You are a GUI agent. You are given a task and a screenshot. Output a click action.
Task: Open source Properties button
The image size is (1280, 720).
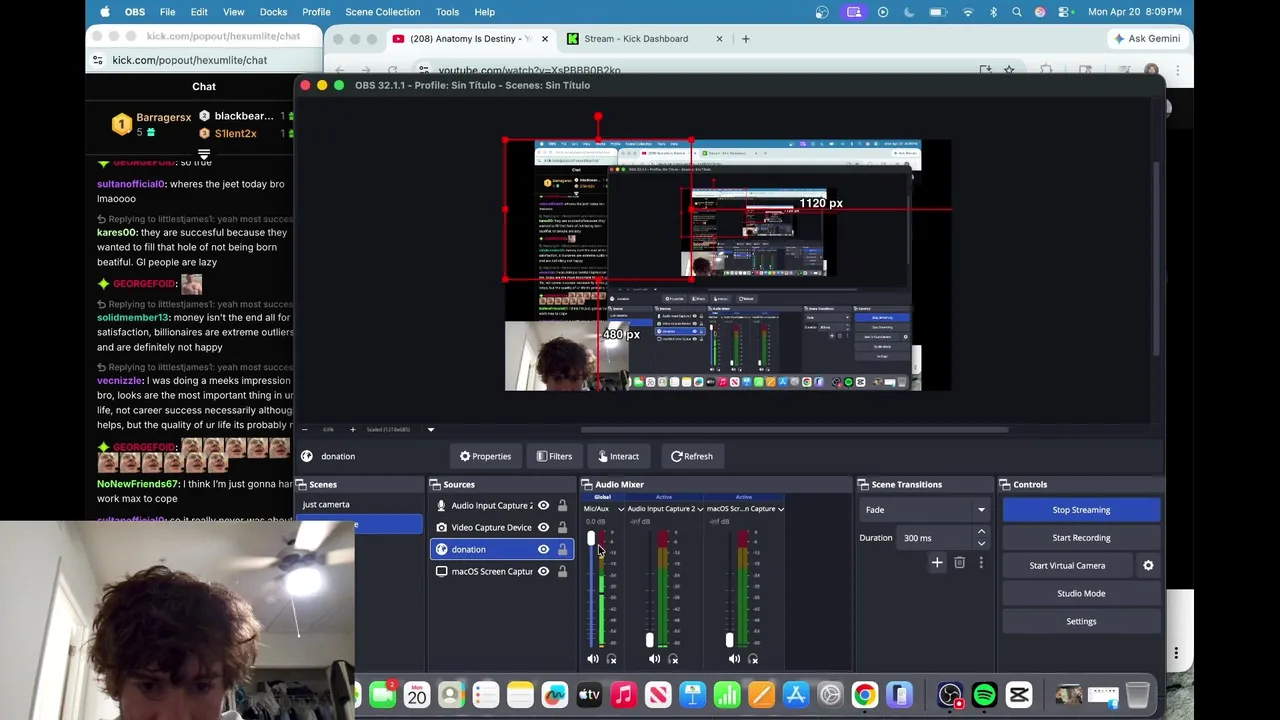485,456
